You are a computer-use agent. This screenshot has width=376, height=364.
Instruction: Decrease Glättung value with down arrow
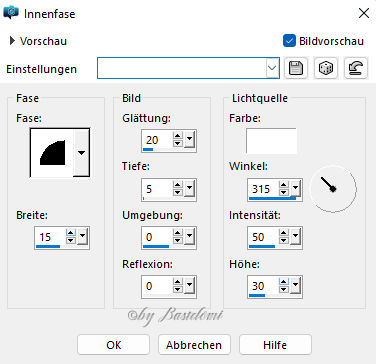[x=178, y=143]
